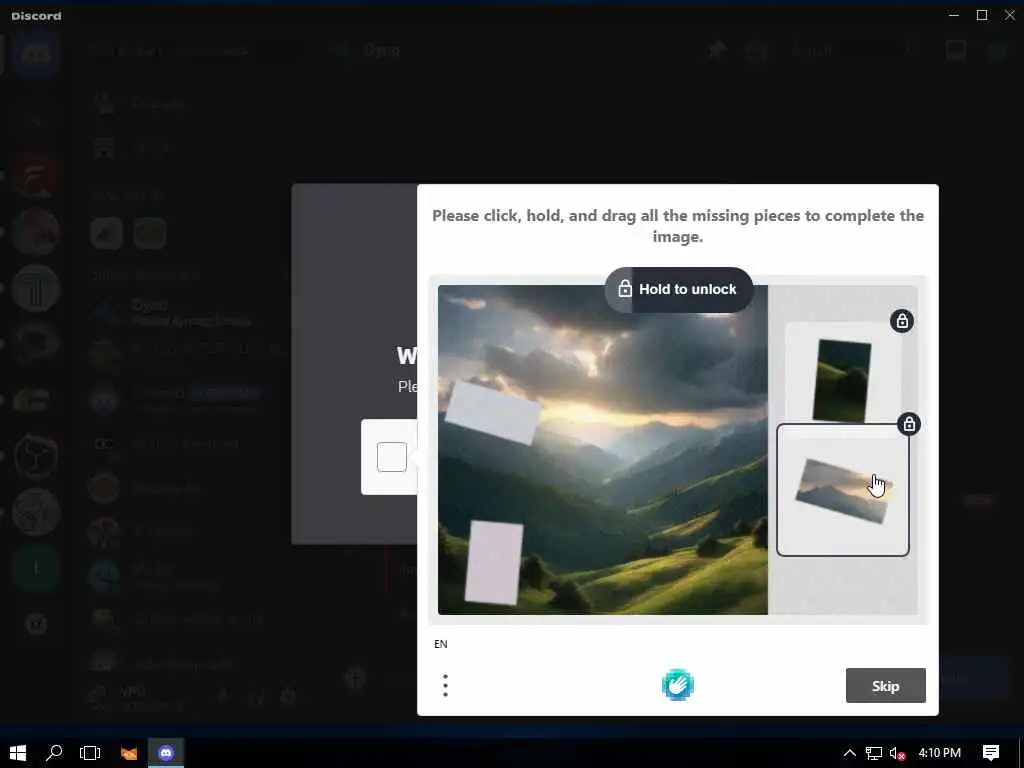Toggle deafen headphones in Discord user panel
Screen dimensions: 1024x768
click(256, 696)
